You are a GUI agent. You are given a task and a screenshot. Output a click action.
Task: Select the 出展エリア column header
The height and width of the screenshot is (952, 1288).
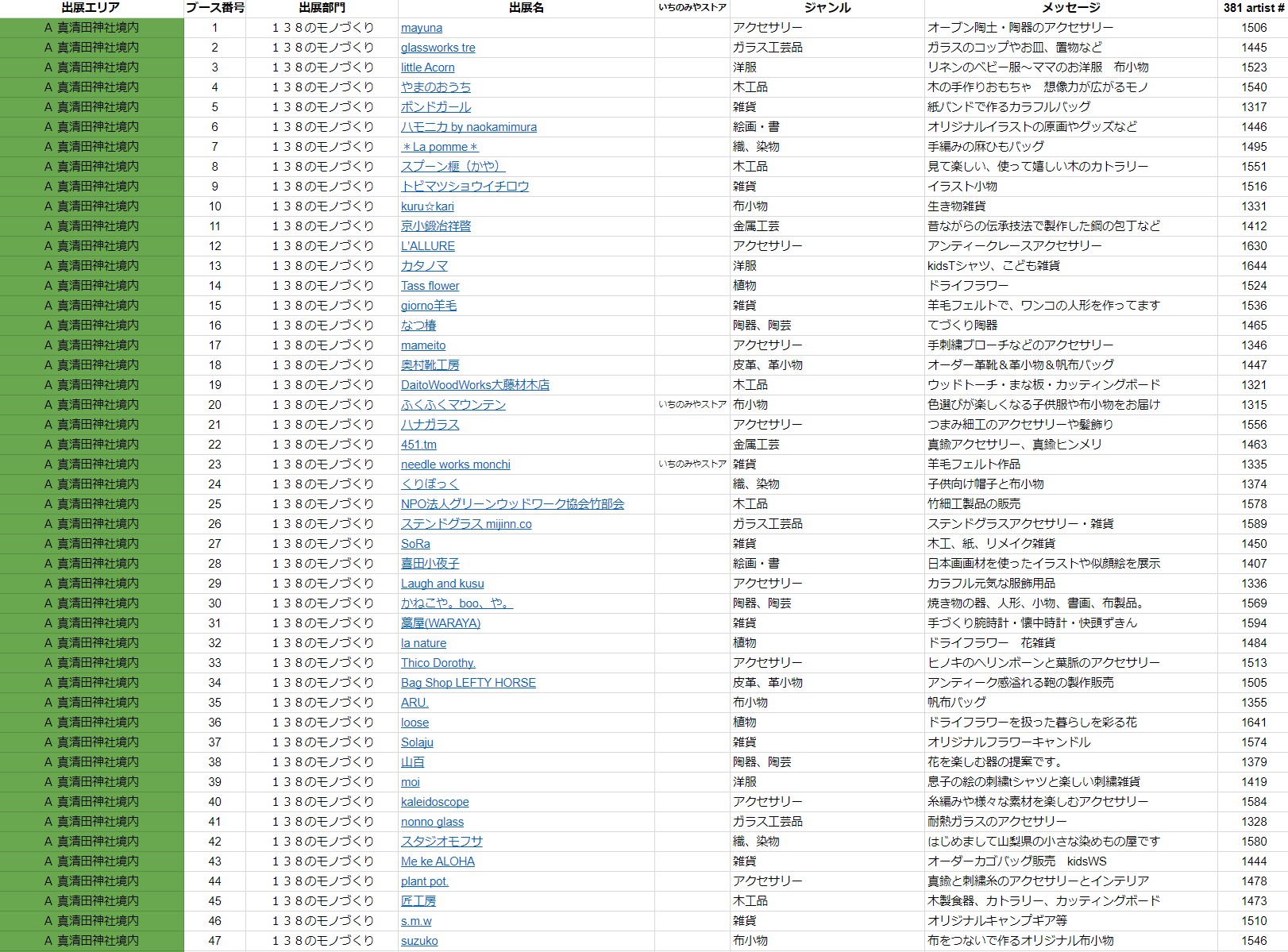click(x=91, y=8)
